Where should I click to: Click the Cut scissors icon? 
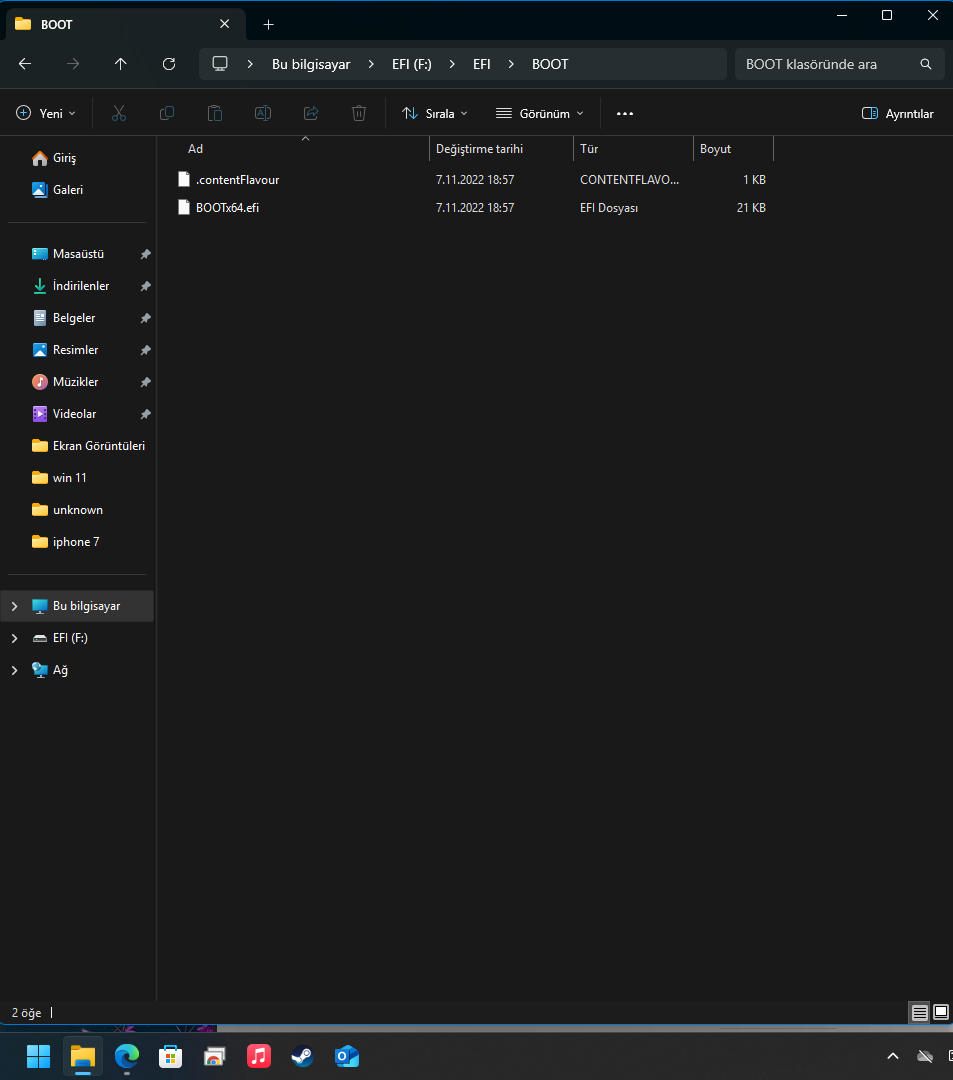[x=119, y=114]
